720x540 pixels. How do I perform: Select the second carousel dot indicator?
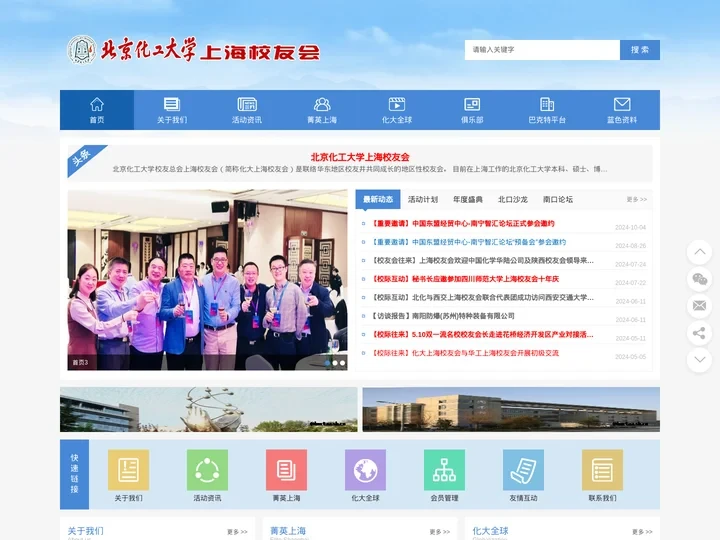pyautogui.click(x=335, y=363)
